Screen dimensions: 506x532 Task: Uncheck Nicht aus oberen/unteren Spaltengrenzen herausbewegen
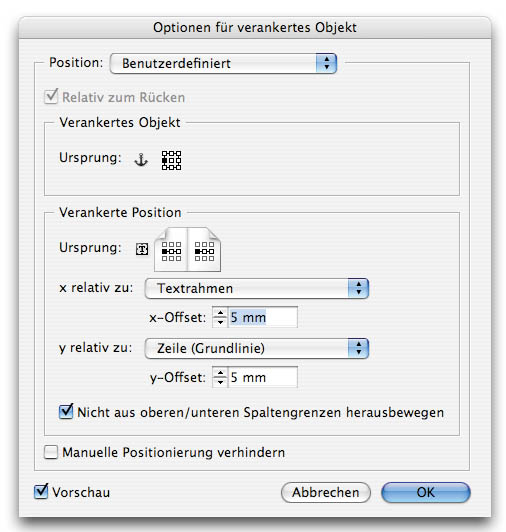tap(66, 412)
